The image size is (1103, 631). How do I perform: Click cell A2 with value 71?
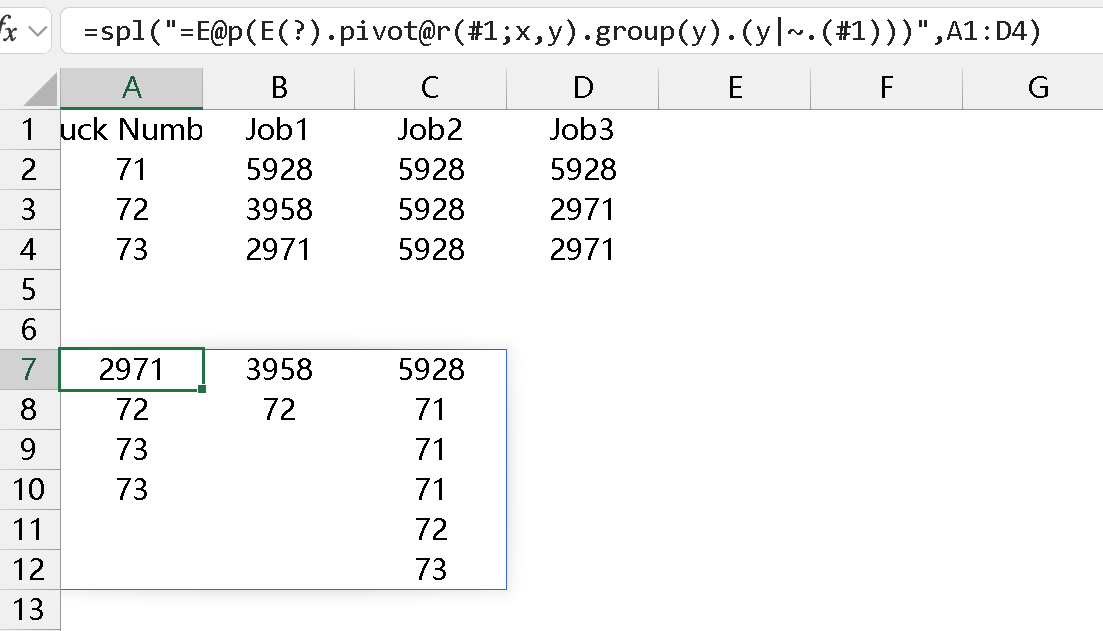[131, 170]
